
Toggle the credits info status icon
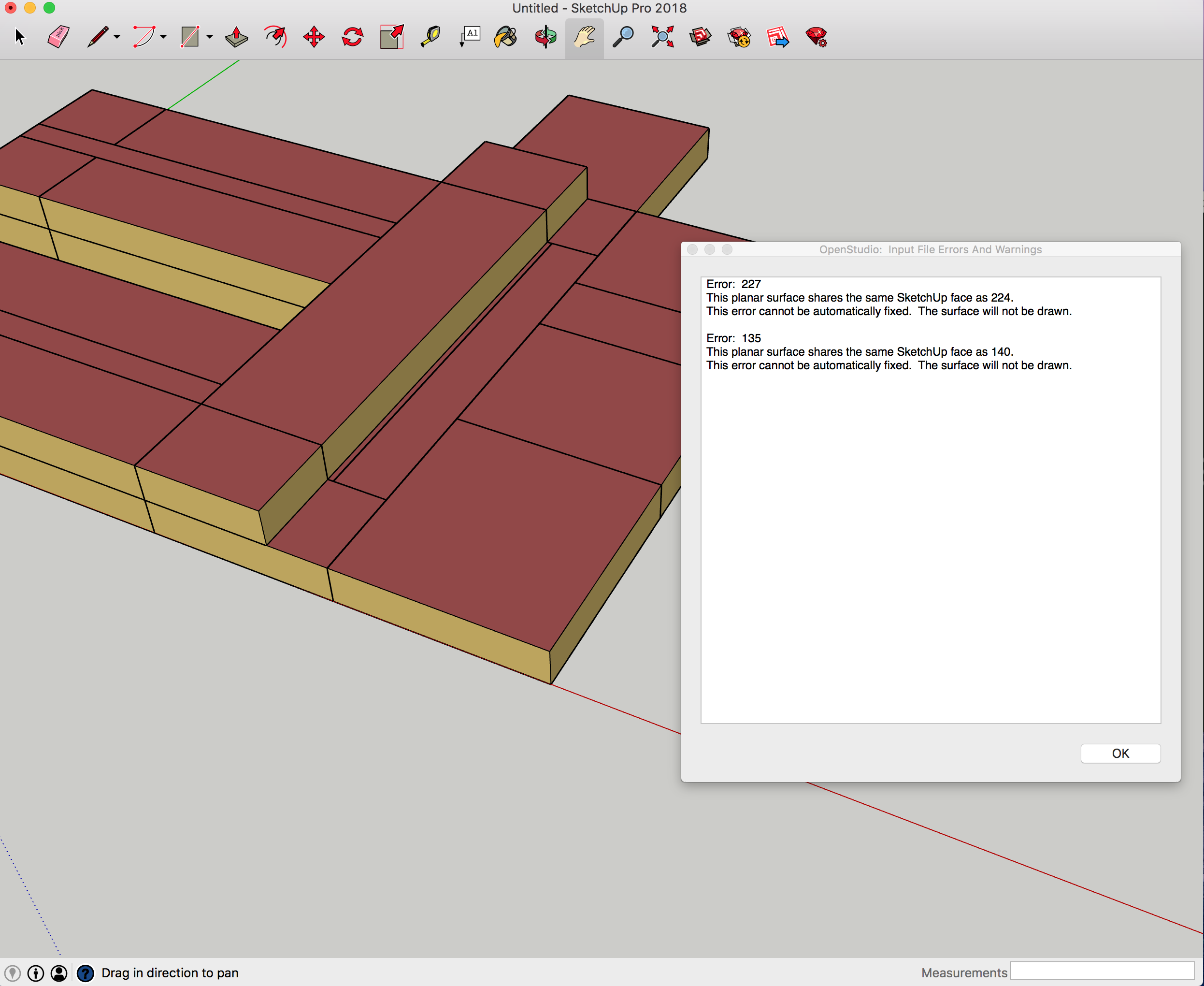[x=36, y=973]
